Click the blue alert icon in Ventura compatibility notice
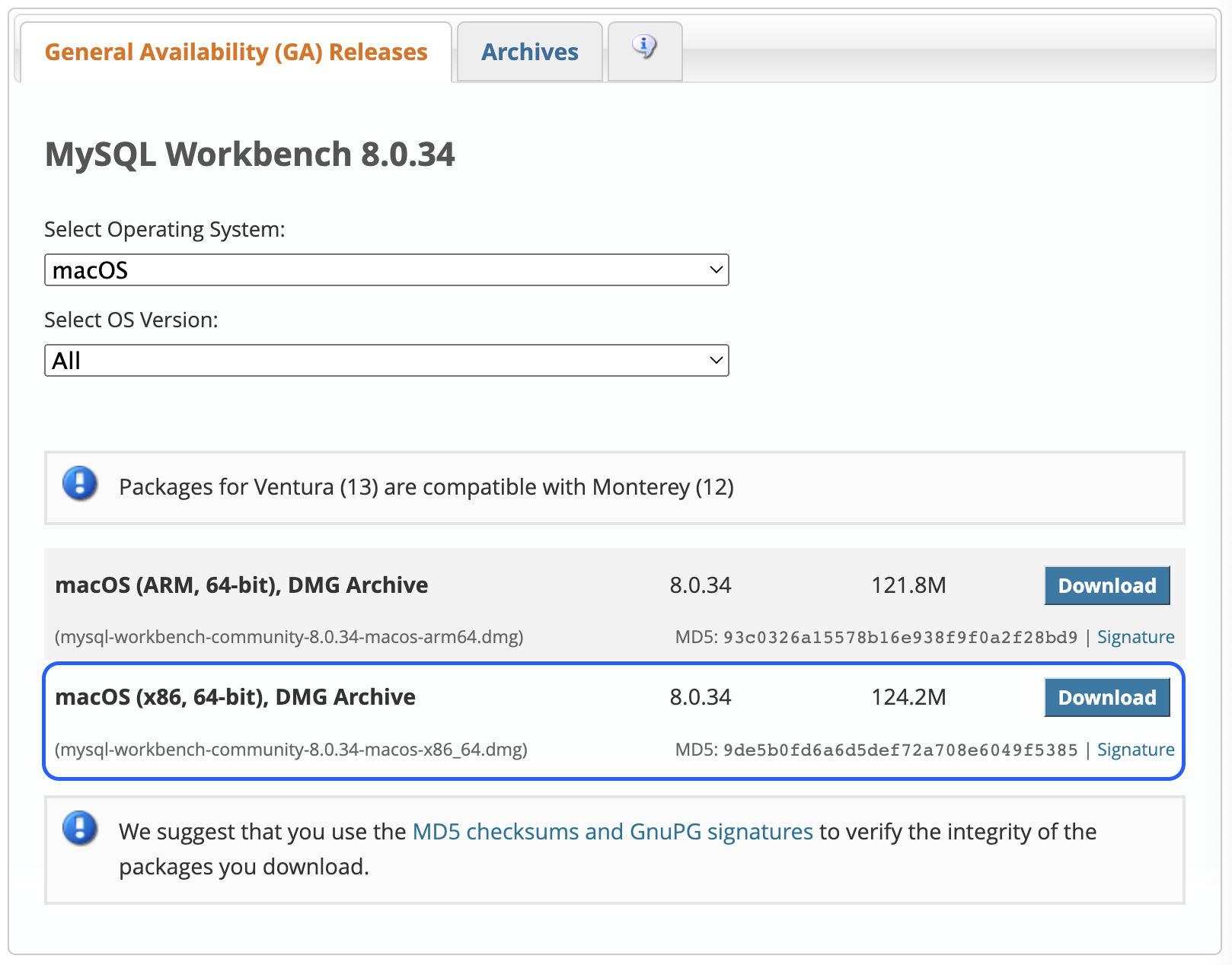Viewport: 1232px width, 965px height. (79, 486)
